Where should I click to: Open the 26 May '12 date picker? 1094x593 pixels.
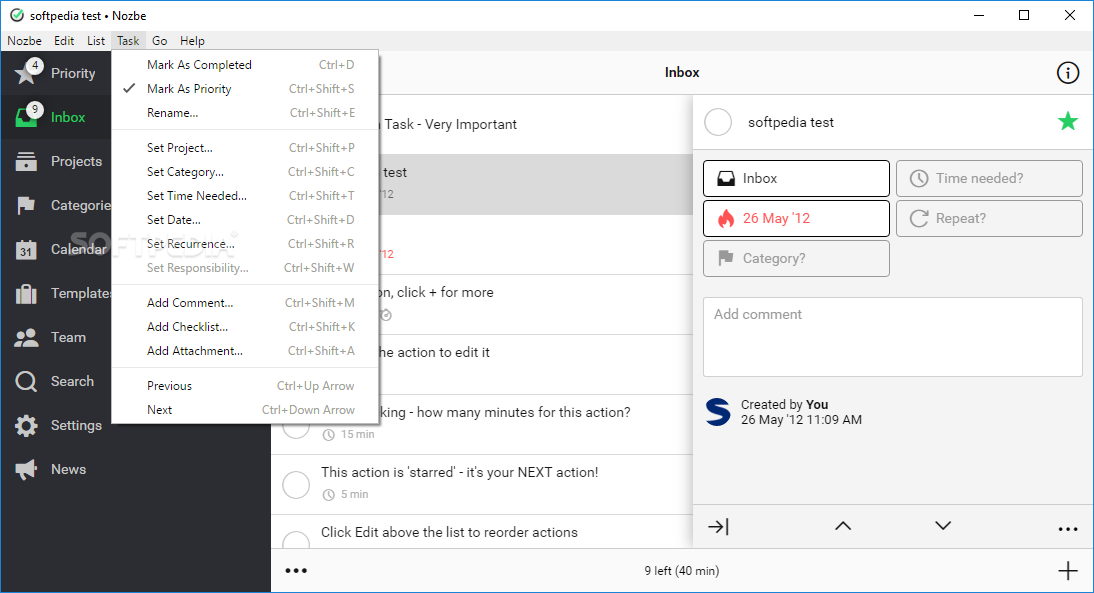(x=796, y=218)
